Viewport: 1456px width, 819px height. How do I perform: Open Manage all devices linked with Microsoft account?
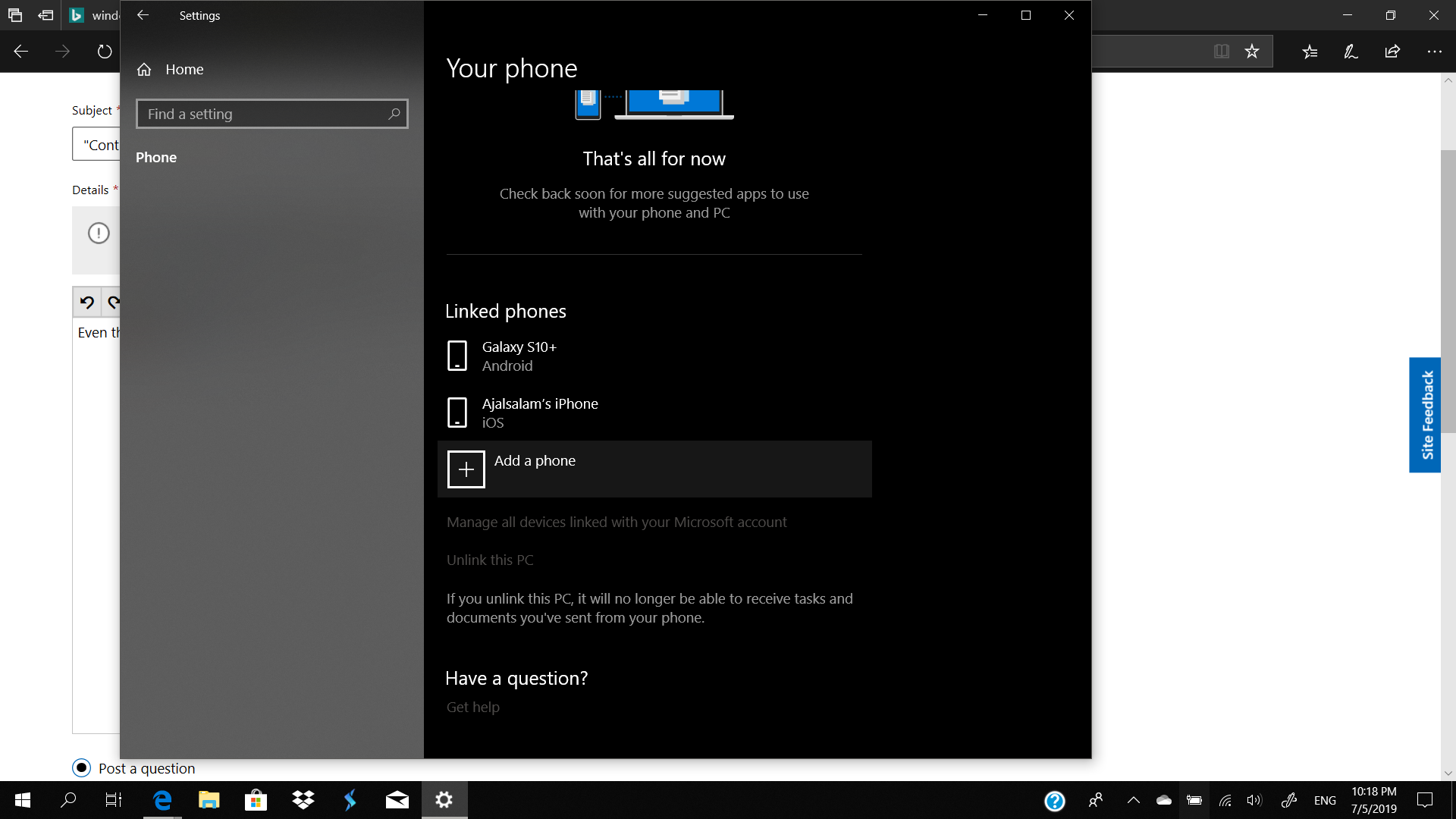[617, 522]
